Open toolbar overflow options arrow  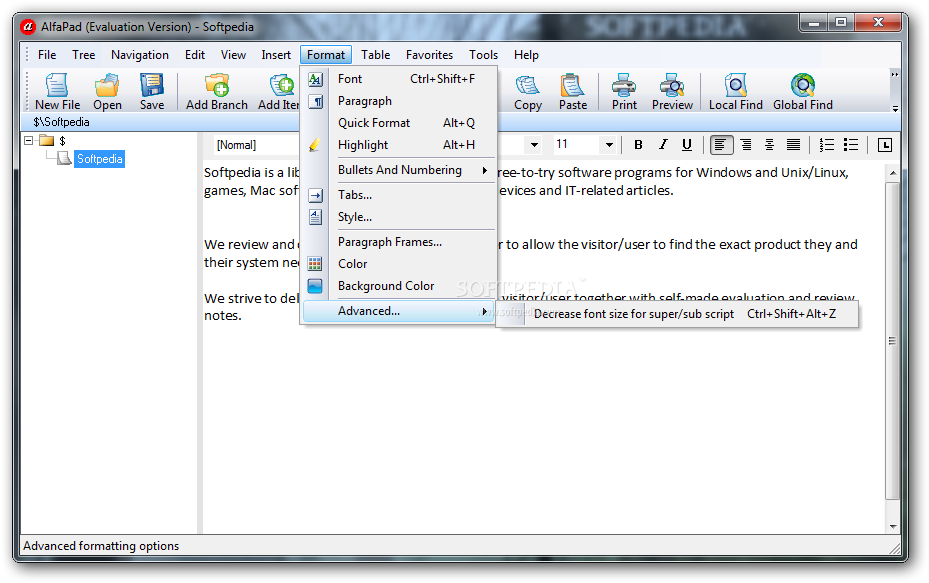click(x=895, y=109)
